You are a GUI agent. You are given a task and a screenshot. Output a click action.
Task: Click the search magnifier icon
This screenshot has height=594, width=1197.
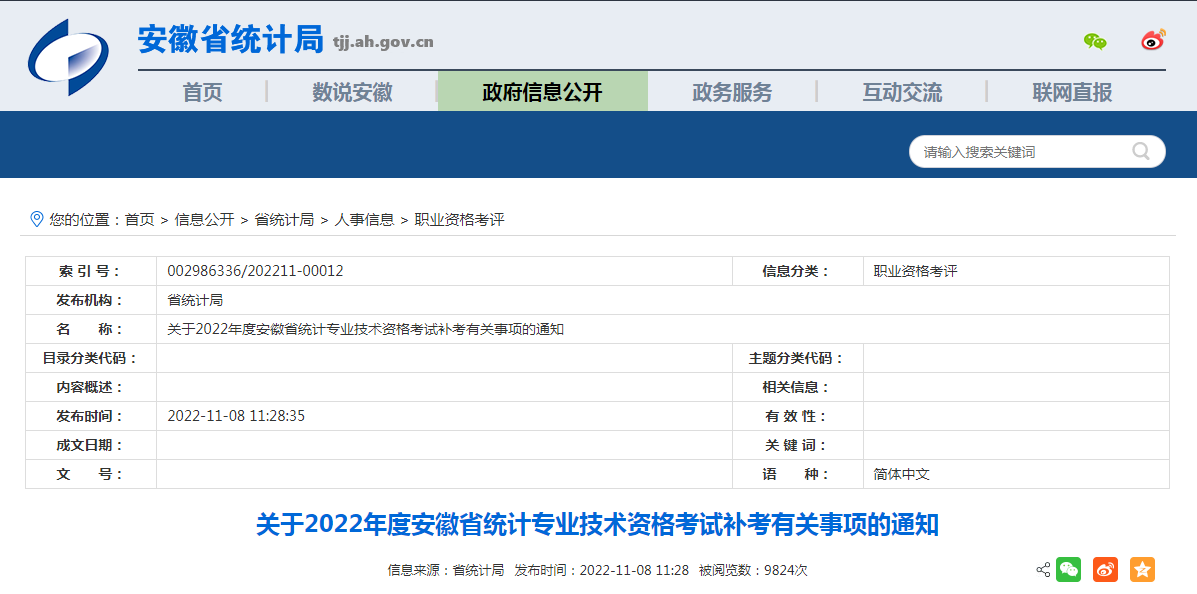click(1140, 151)
